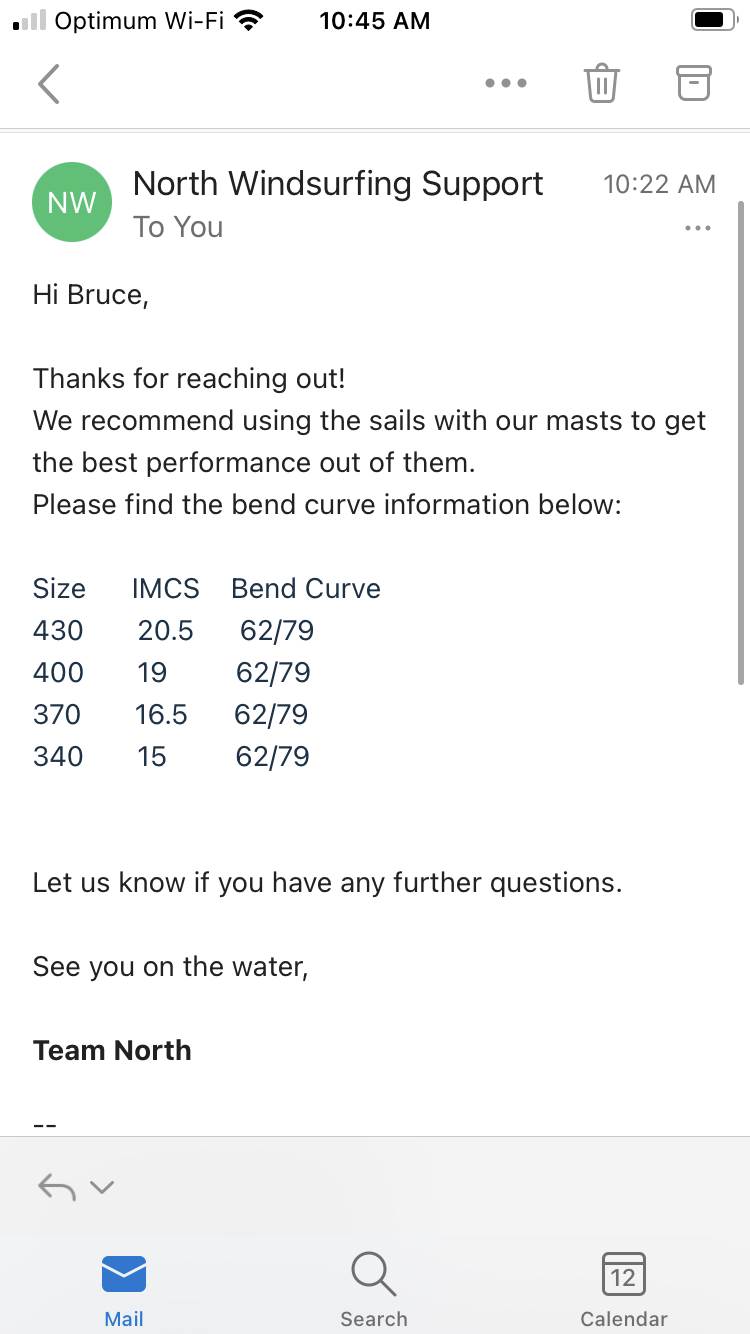Tap the green NW sender avatar
750x1334 pixels.
coord(72,202)
